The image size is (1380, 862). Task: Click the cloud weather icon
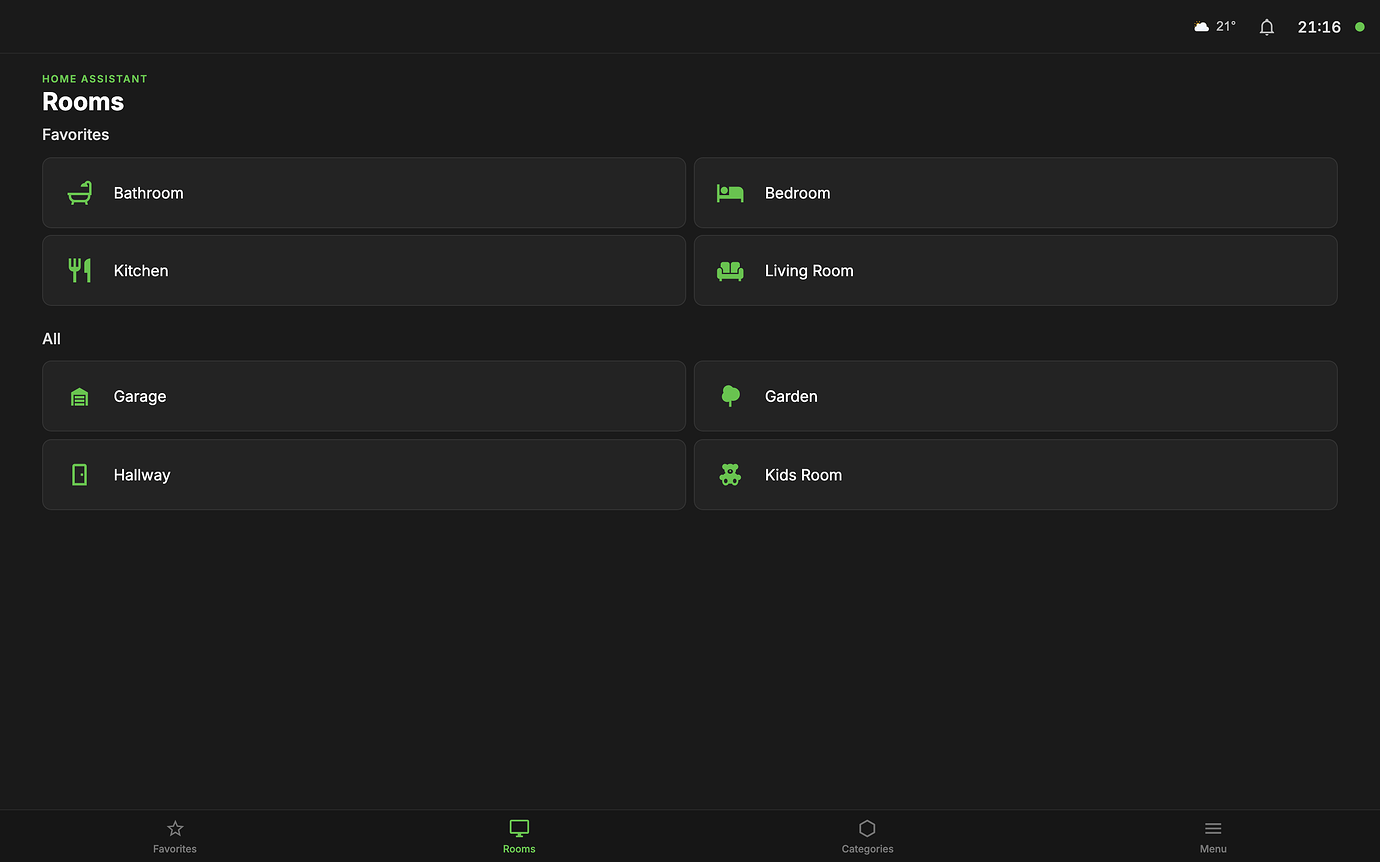pyautogui.click(x=1202, y=27)
